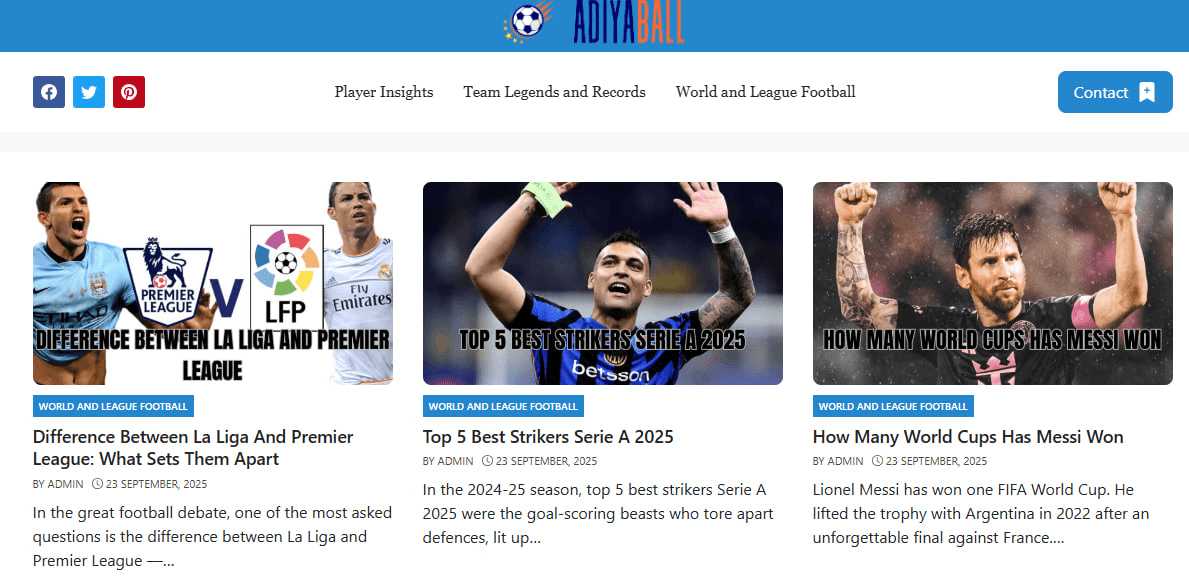This screenshot has width=1189, height=579.
Task: Click the category tag above Messi article
Action: click(x=893, y=406)
